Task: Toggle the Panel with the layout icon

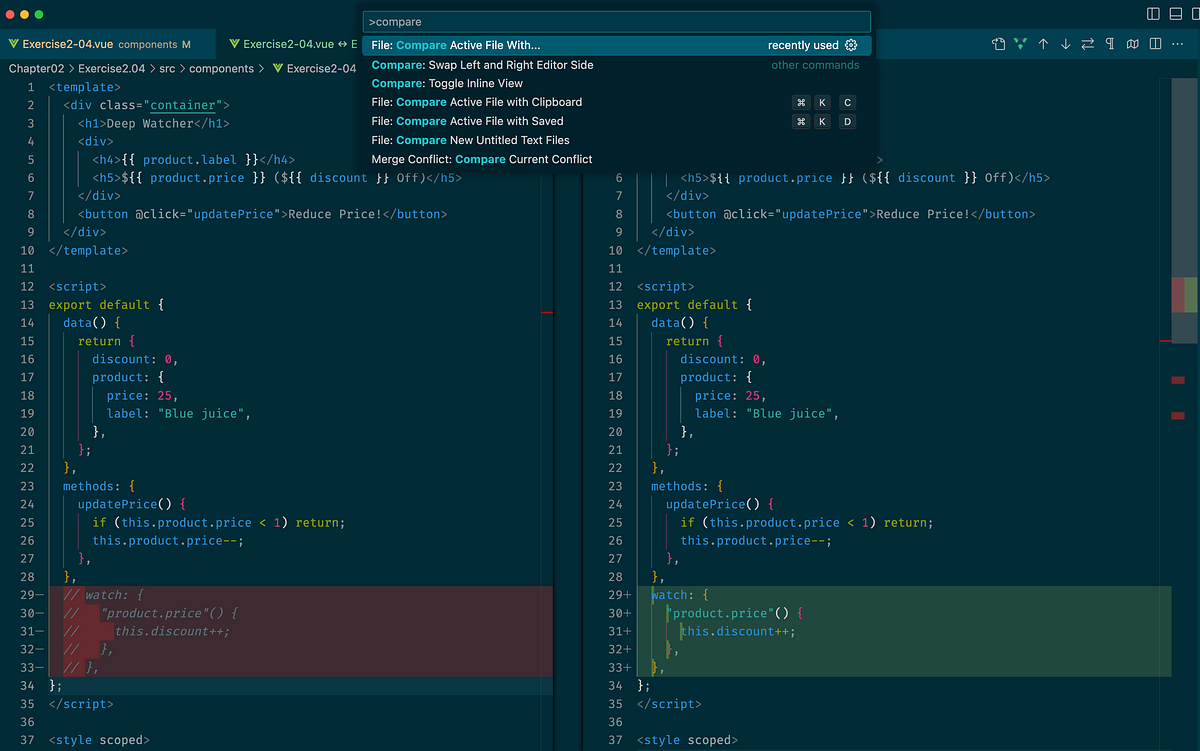Action: [1175, 13]
